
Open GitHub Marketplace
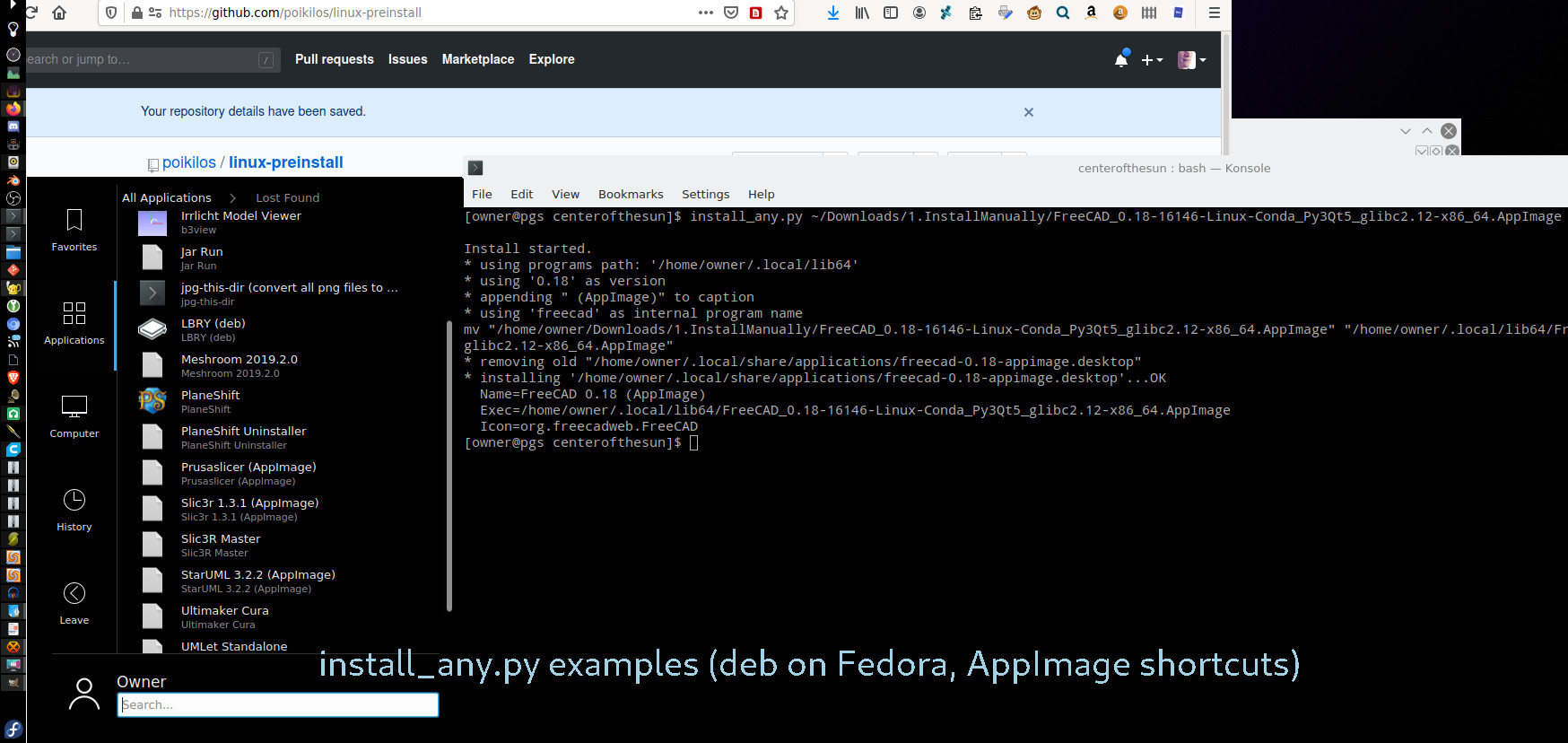pos(478,59)
